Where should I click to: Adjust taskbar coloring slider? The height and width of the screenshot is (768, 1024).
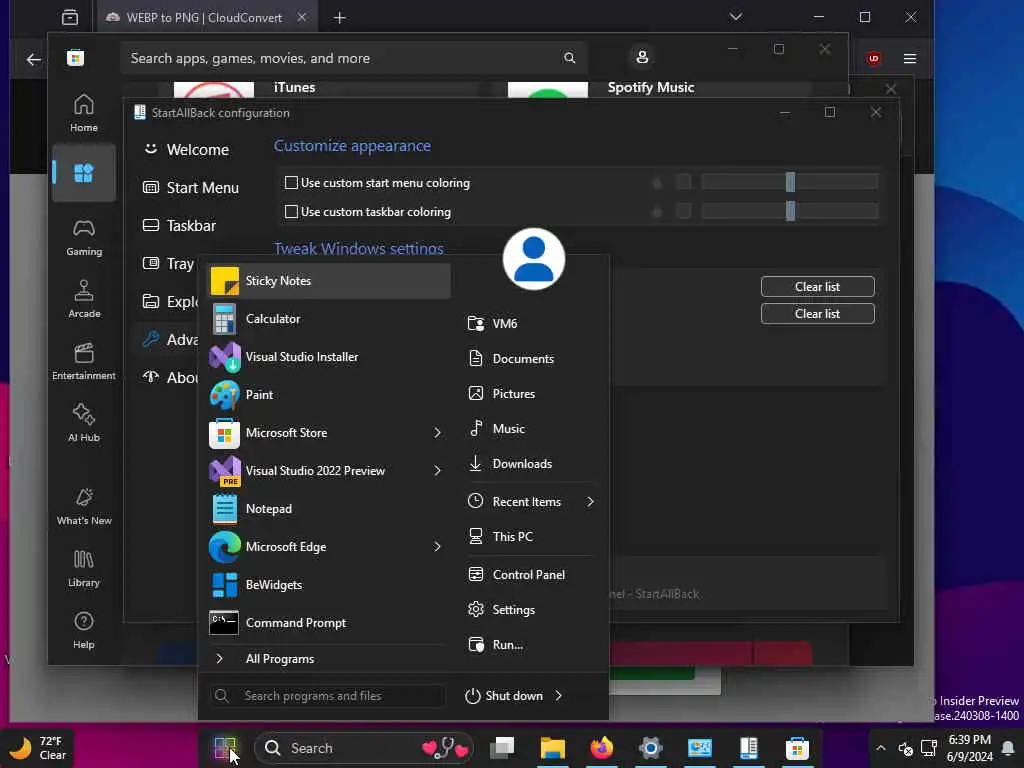point(790,210)
